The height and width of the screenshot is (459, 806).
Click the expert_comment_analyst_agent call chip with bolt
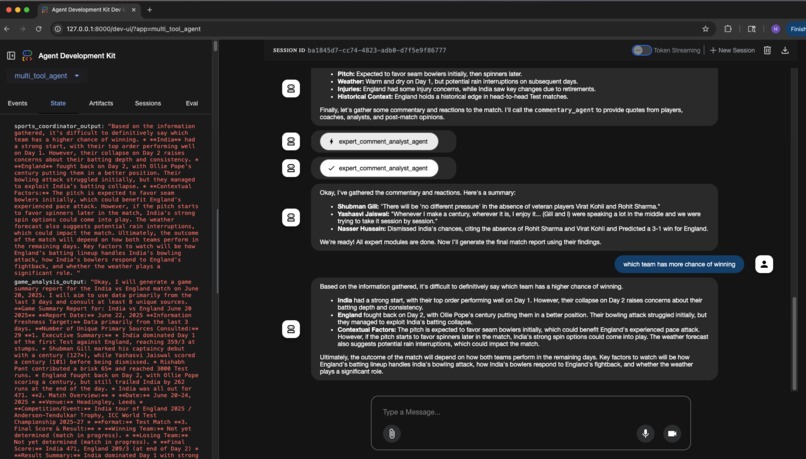[x=379, y=141]
